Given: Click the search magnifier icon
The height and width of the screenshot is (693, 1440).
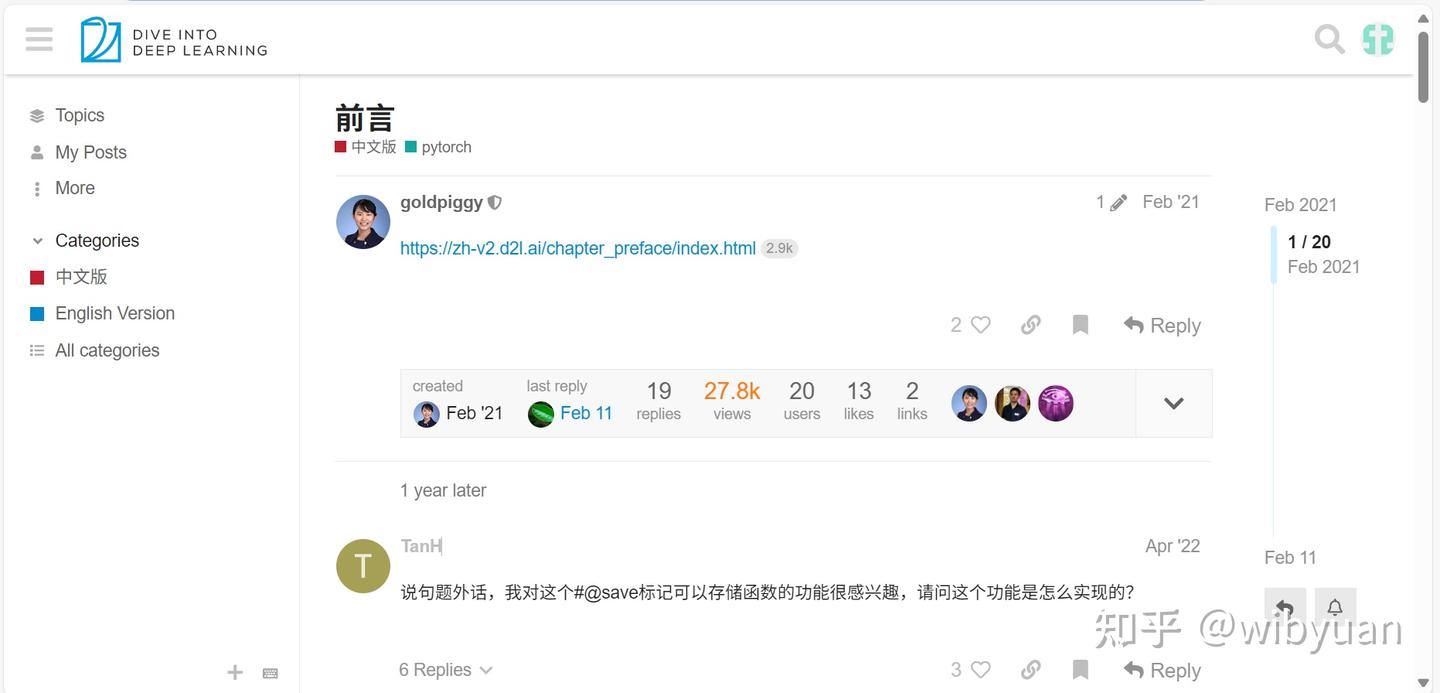Looking at the screenshot, I should [x=1329, y=39].
